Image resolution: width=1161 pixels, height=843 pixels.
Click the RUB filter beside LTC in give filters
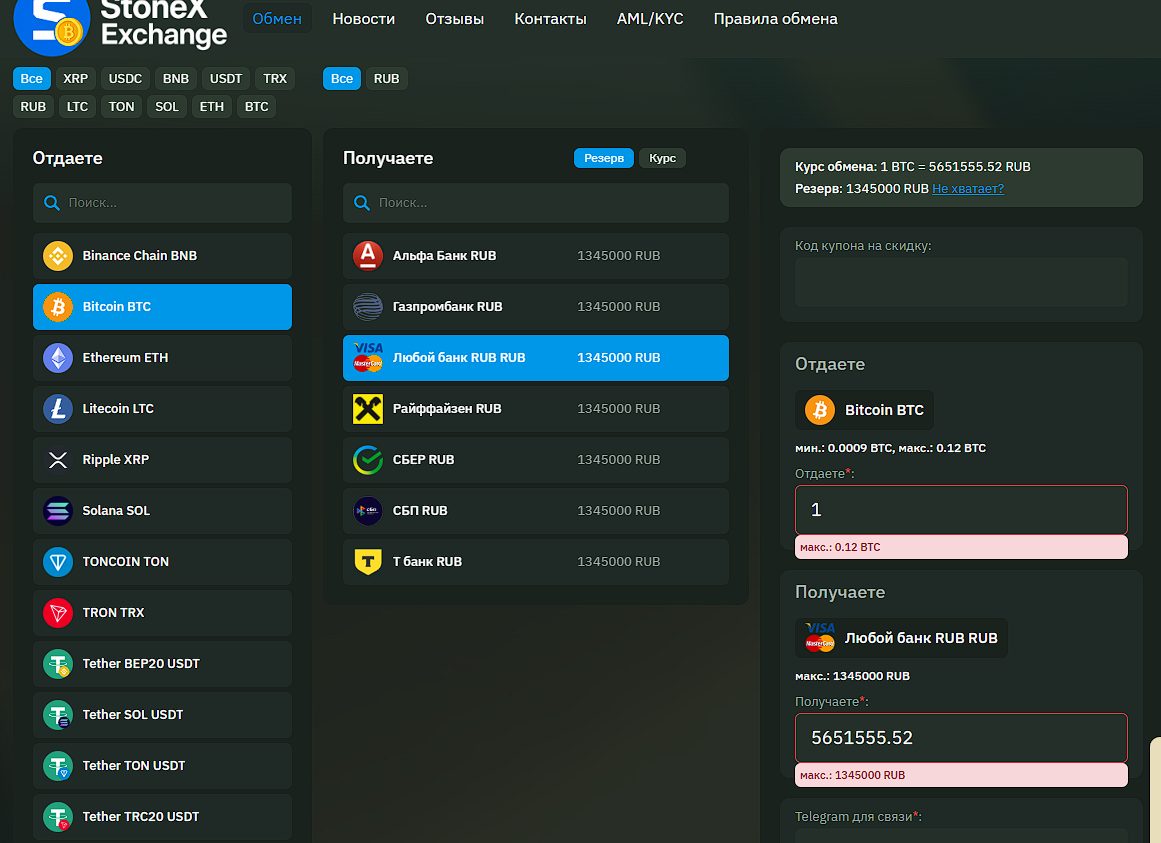33,107
